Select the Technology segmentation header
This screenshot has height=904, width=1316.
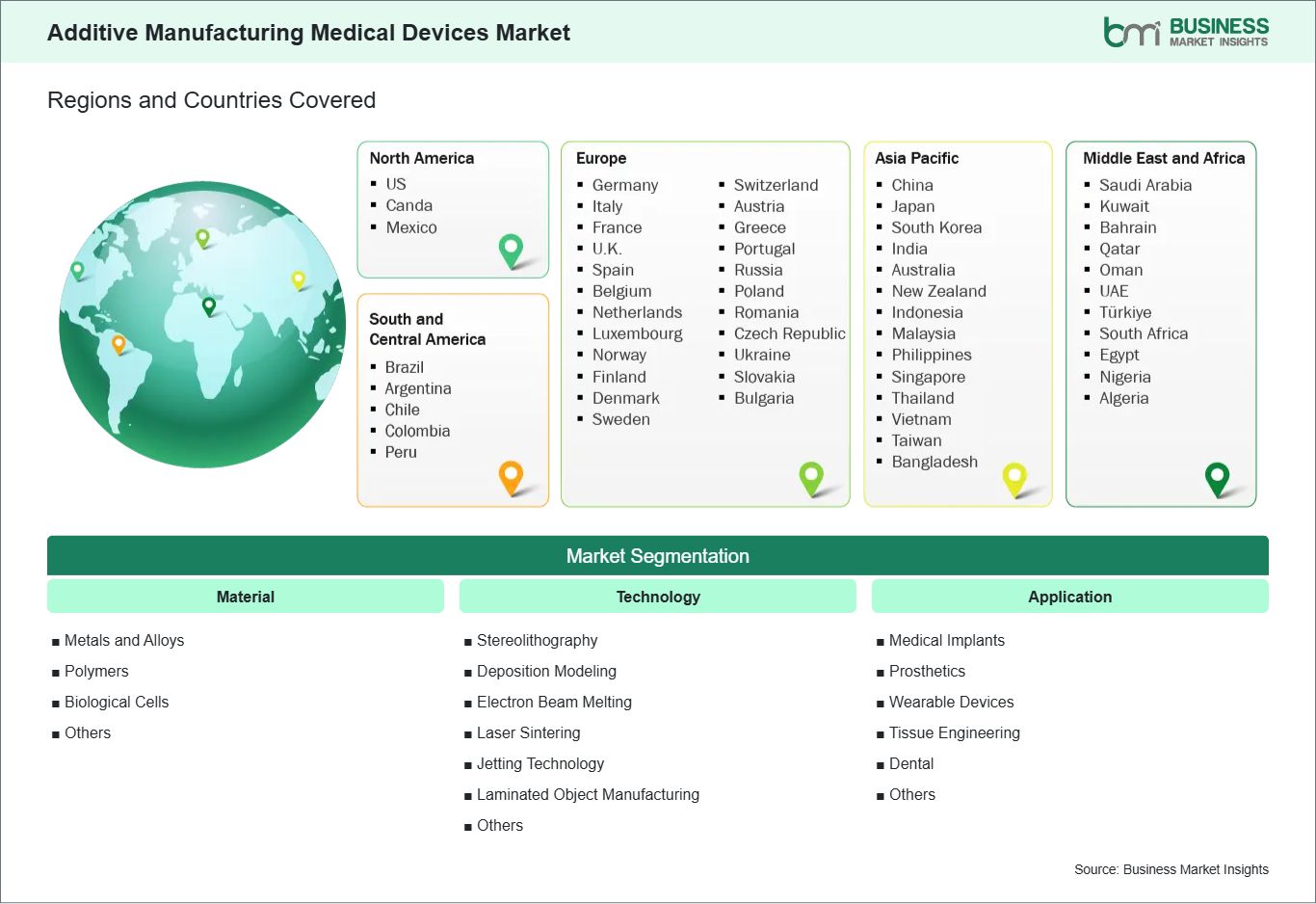(x=658, y=597)
